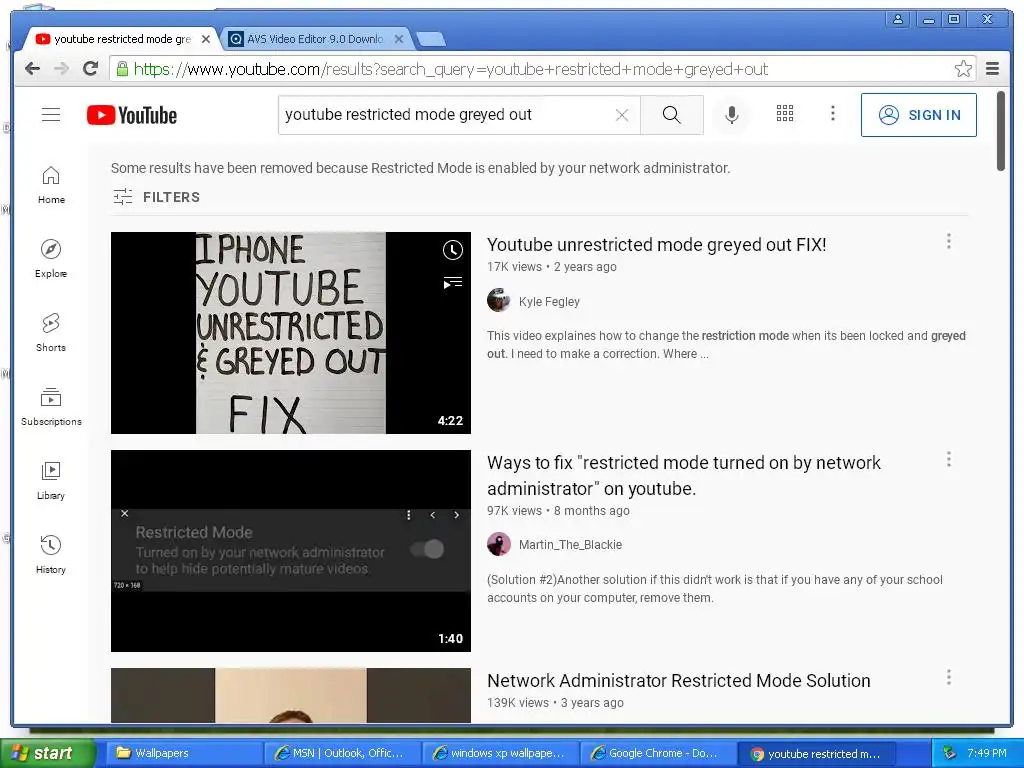Click Chrome forward arrow
The height and width of the screenshot is (768, 1024).
click(x=61, y=69)
